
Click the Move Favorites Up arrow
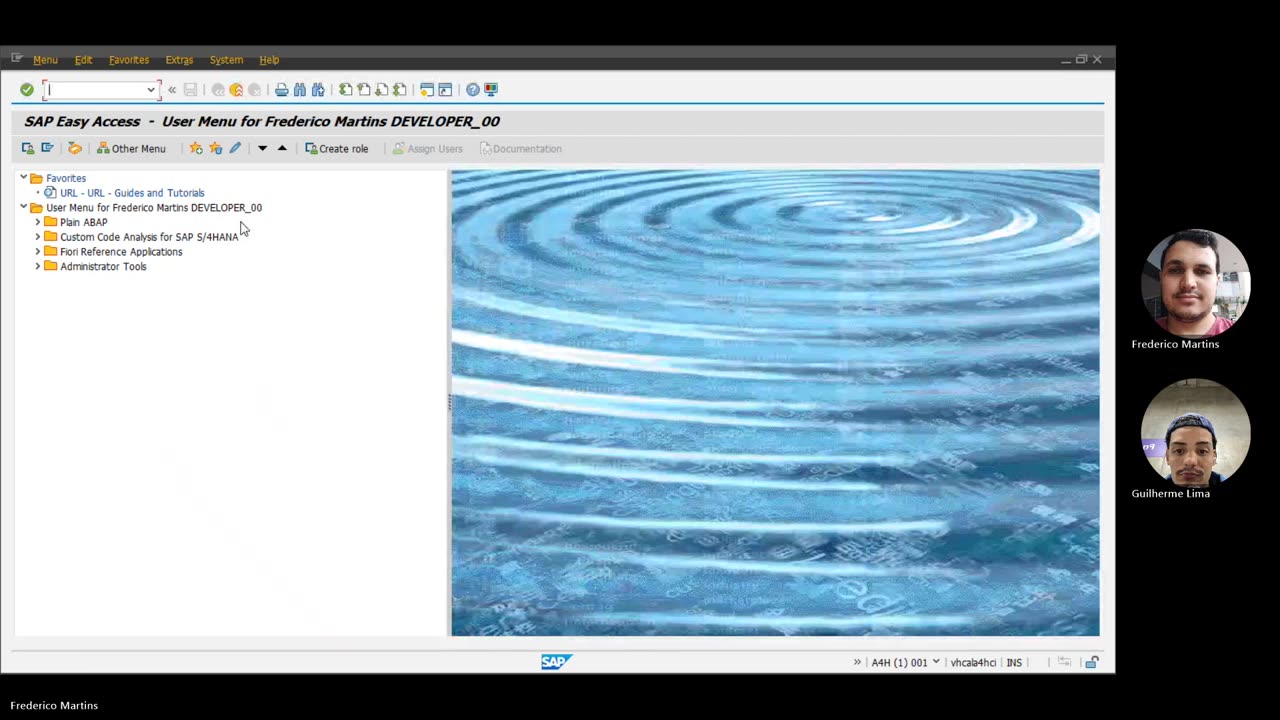[x=282, y=148]
